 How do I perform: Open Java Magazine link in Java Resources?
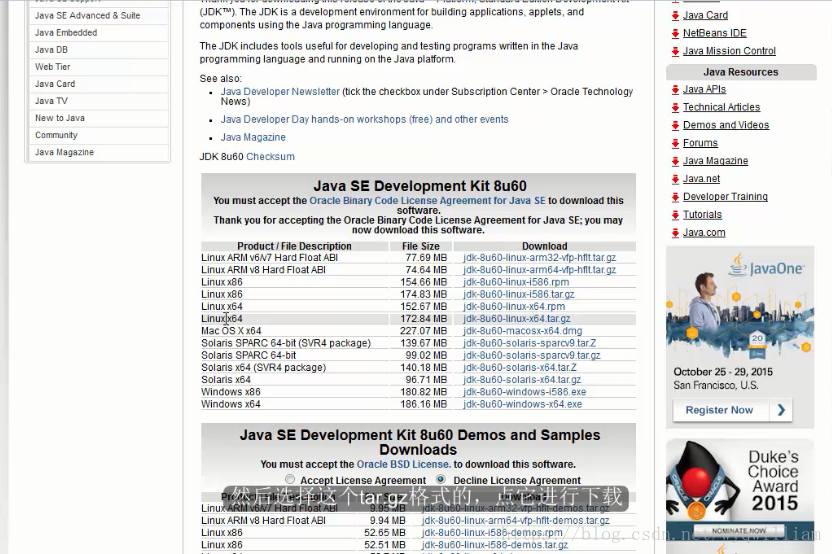[x=715, y=161]
